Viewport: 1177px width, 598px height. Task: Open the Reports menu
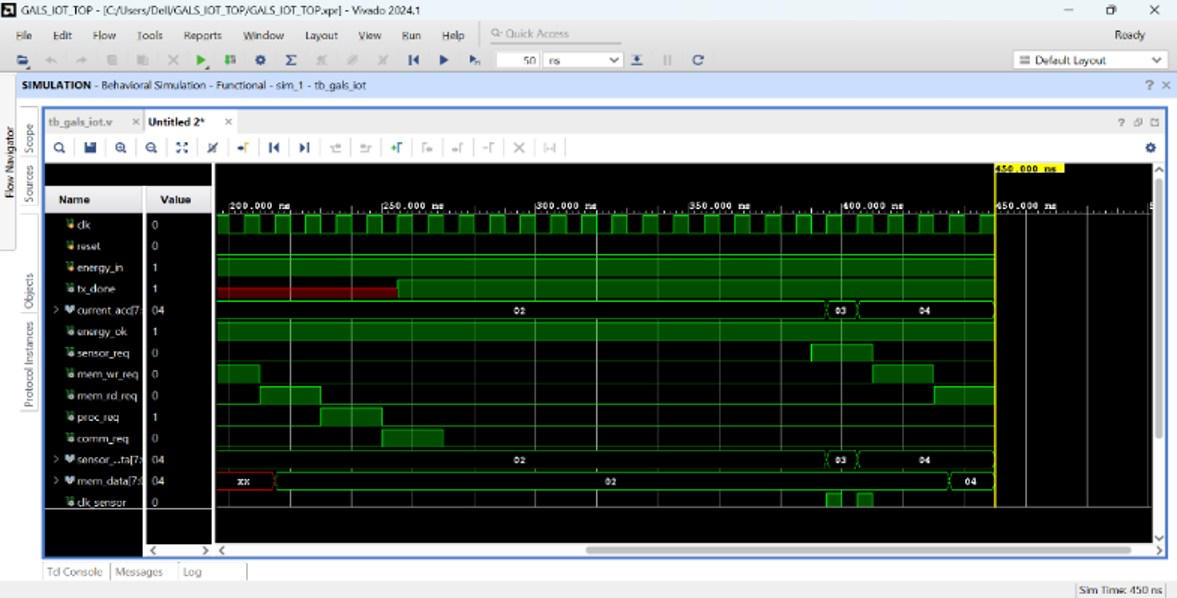[203, 35]
